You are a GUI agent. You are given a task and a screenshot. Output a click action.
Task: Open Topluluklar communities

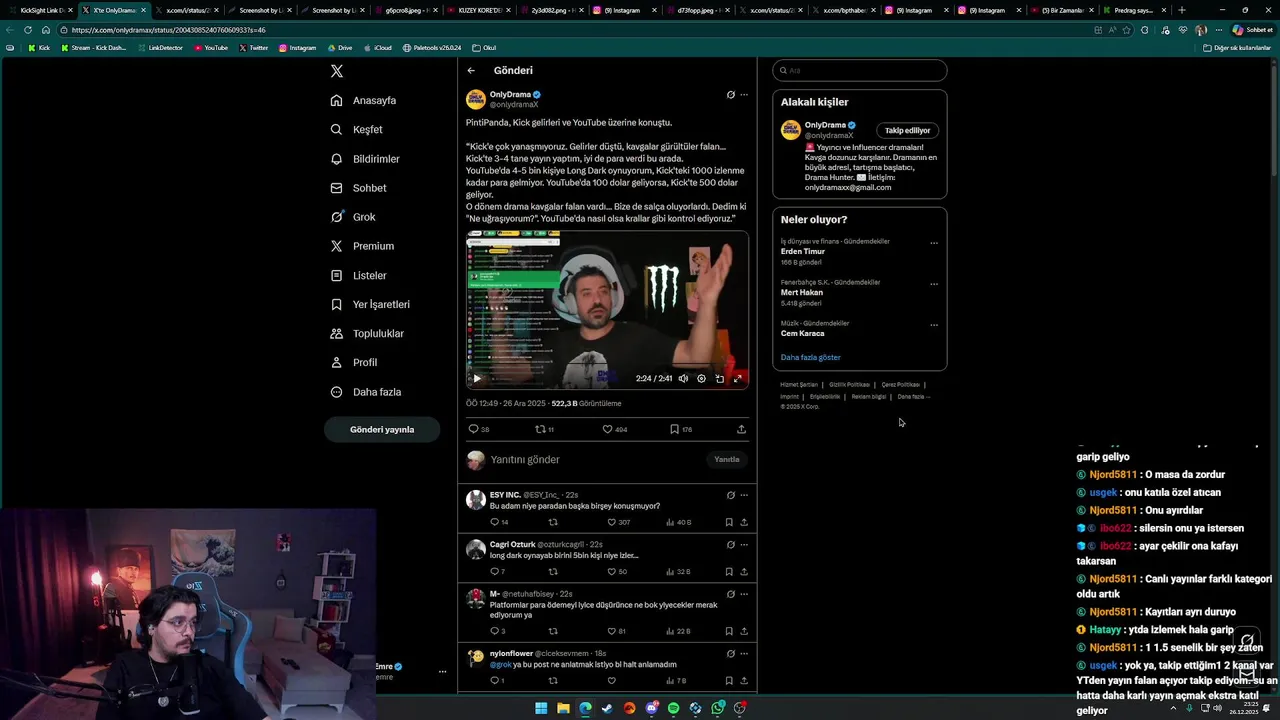point(367,333)
